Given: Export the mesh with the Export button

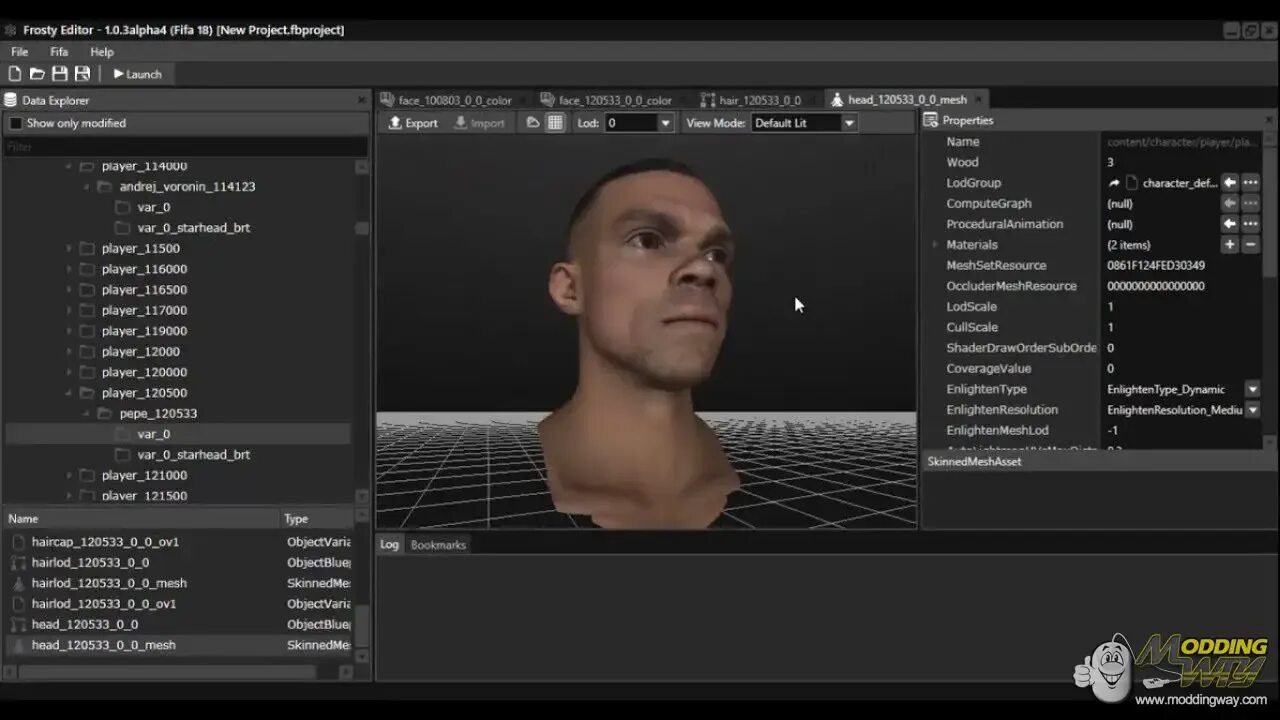Looking at the screenshot, I should [x=413, y=123].
